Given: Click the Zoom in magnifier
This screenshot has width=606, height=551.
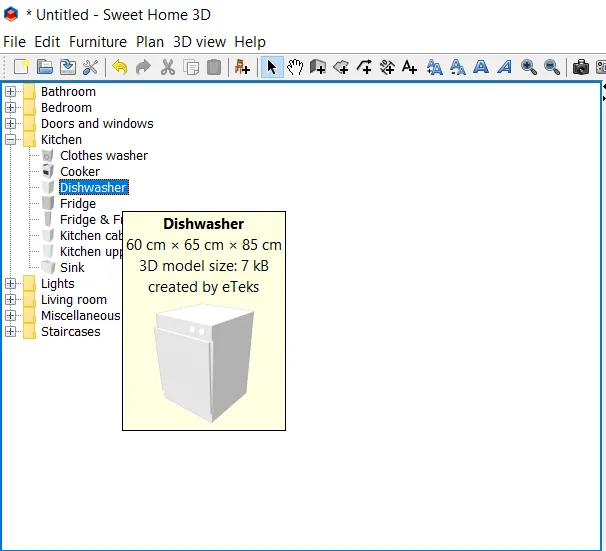Looking at the screenshot, I should tap(528, 67).
